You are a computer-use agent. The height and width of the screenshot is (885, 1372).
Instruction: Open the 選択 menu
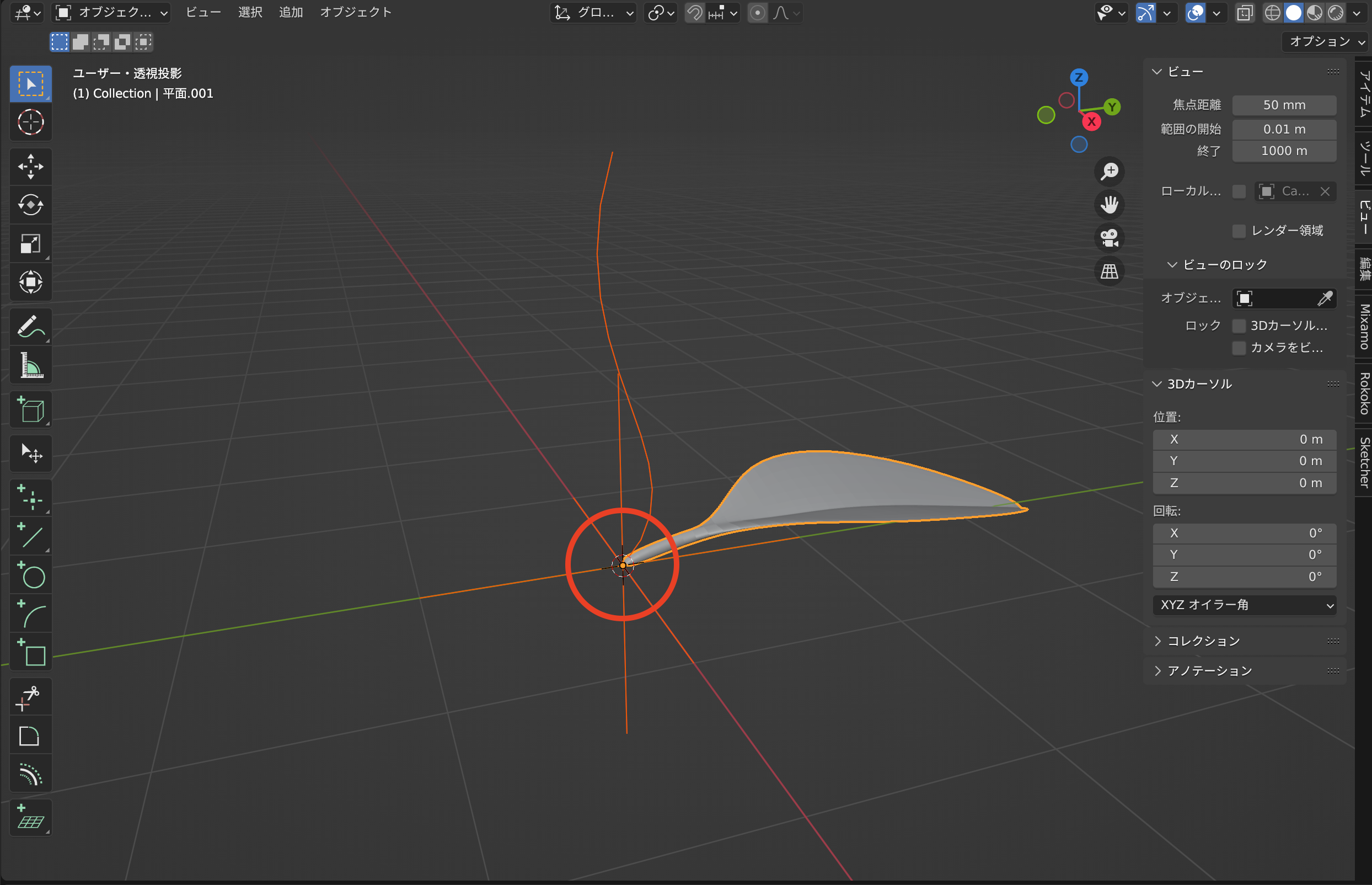[250, 13]
